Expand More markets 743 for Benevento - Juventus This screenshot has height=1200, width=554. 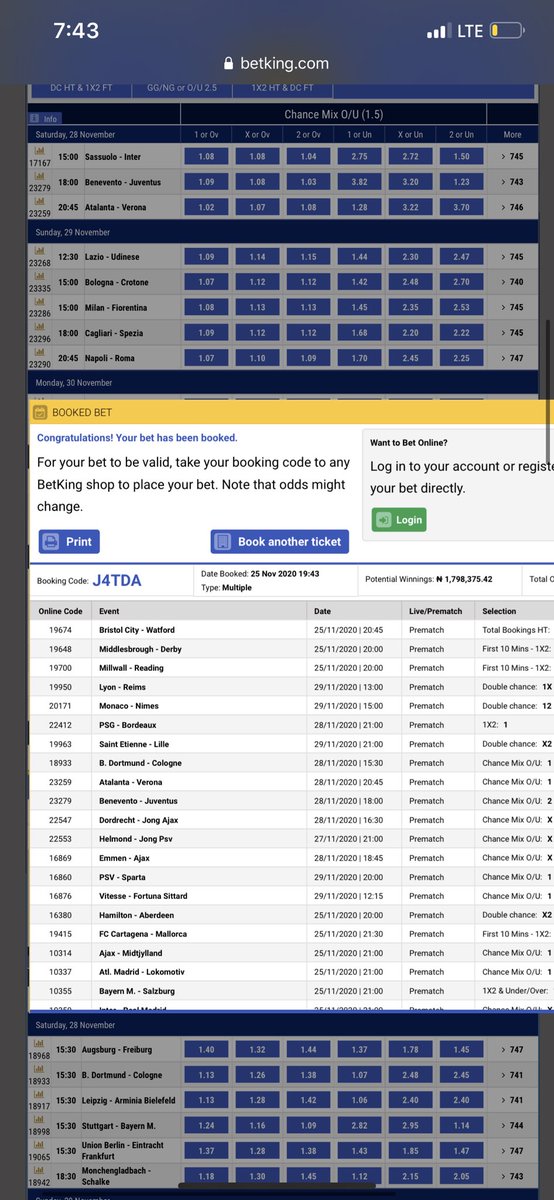pyautogui.click(x=514, y=182)
